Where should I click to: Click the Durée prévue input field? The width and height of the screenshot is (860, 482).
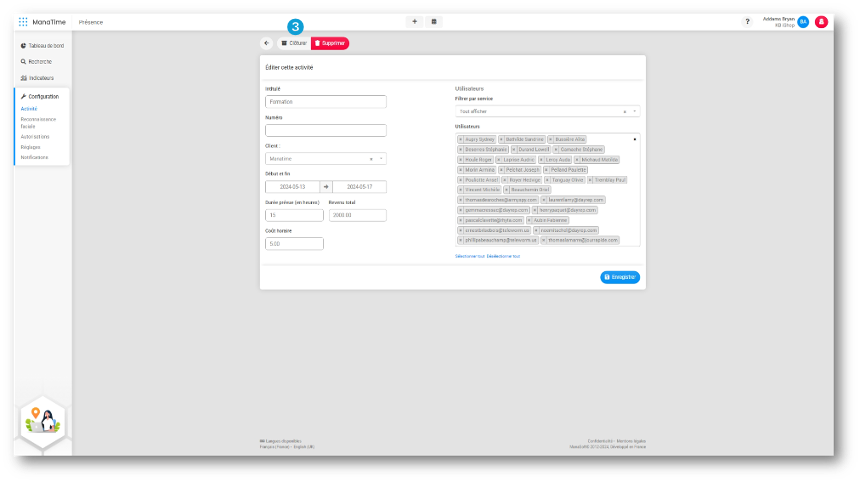click(x=295, y=216)
